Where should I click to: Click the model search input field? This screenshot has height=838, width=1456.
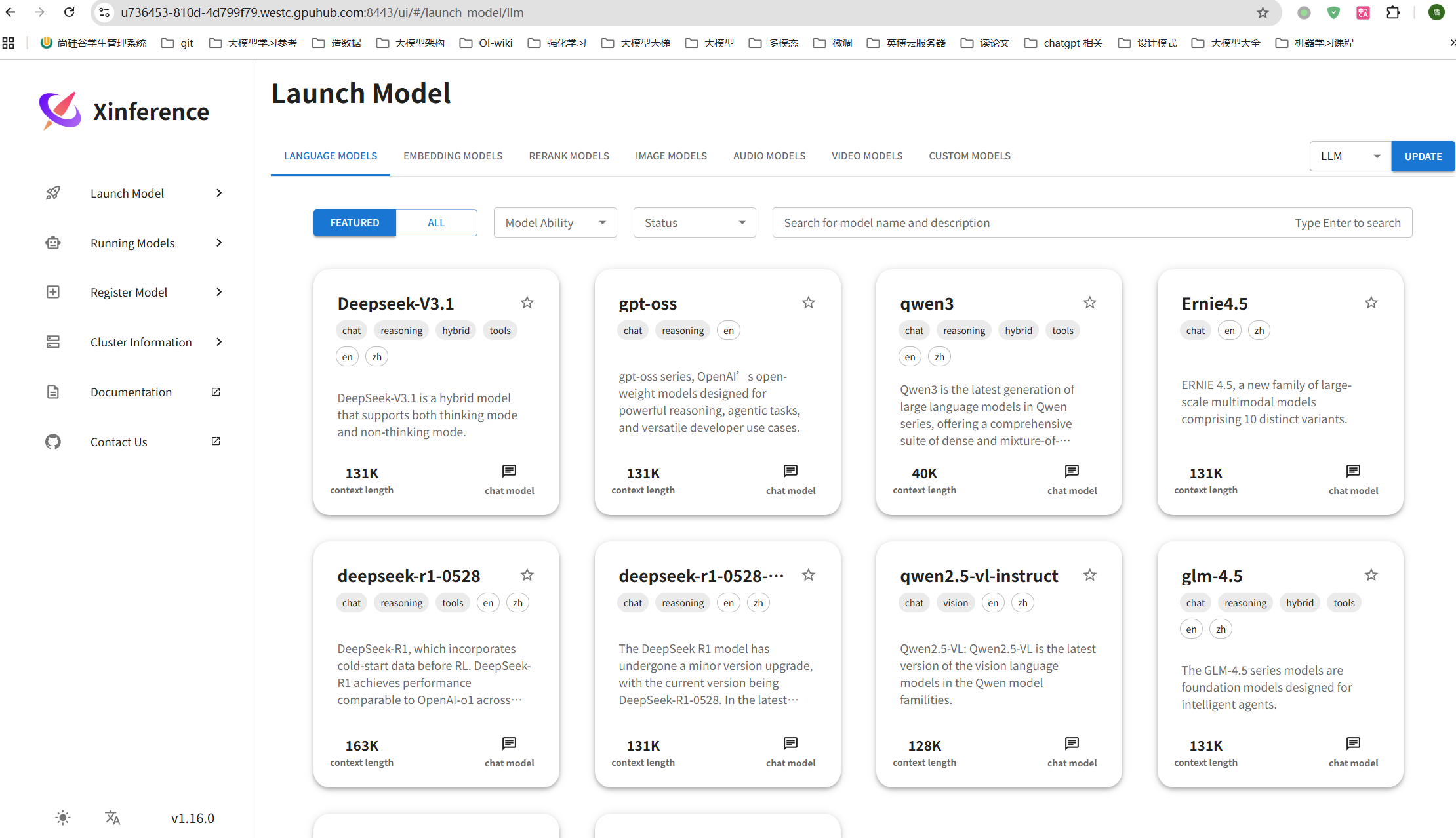[x=1092, y=222]
